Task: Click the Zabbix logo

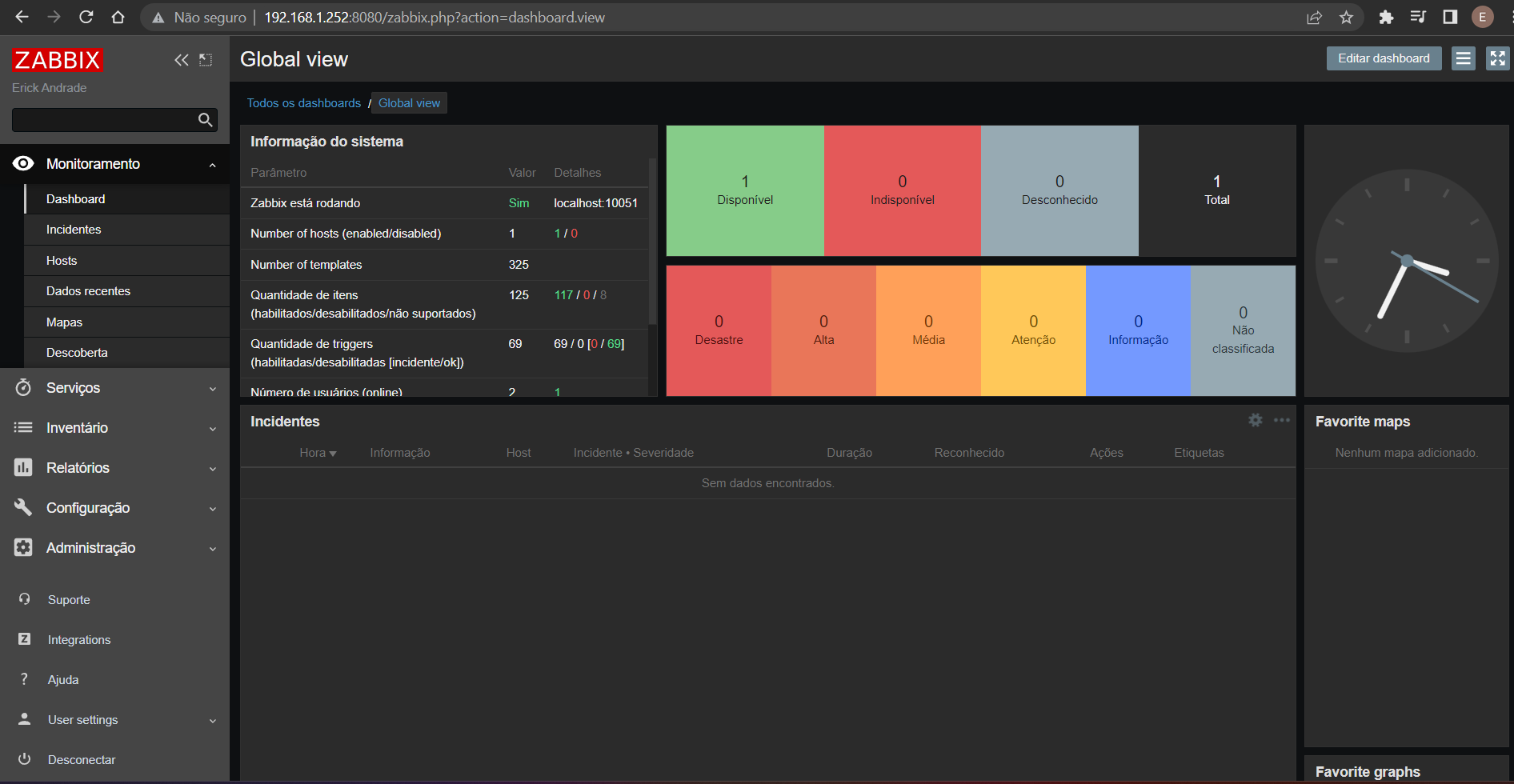Action: pos(58,60)
